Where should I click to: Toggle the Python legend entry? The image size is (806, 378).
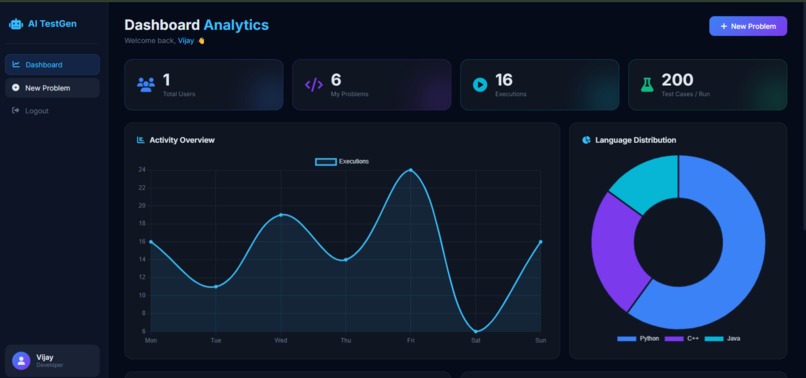(638, 338)
